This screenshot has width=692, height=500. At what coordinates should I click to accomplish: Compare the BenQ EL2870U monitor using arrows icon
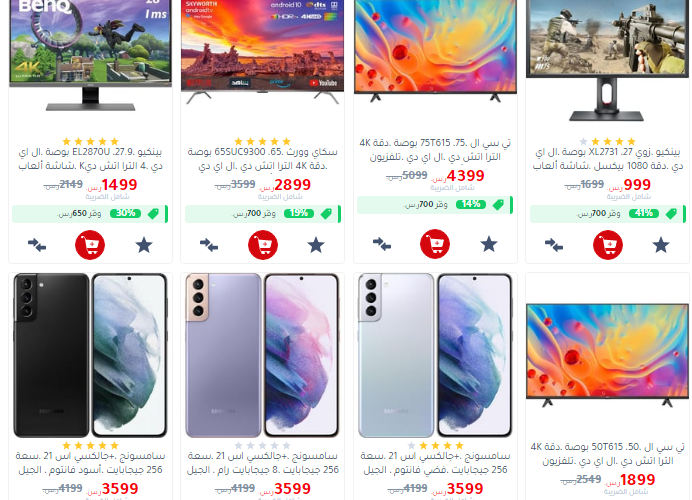pos(37,245)
